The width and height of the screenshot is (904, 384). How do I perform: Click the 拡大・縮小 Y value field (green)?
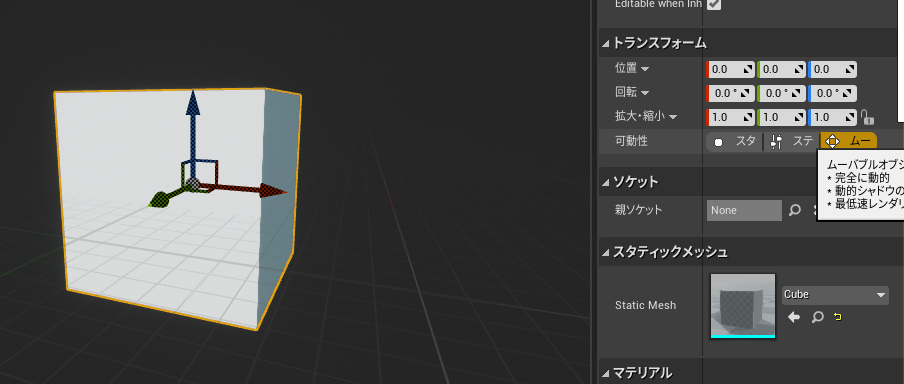[781, 117]
